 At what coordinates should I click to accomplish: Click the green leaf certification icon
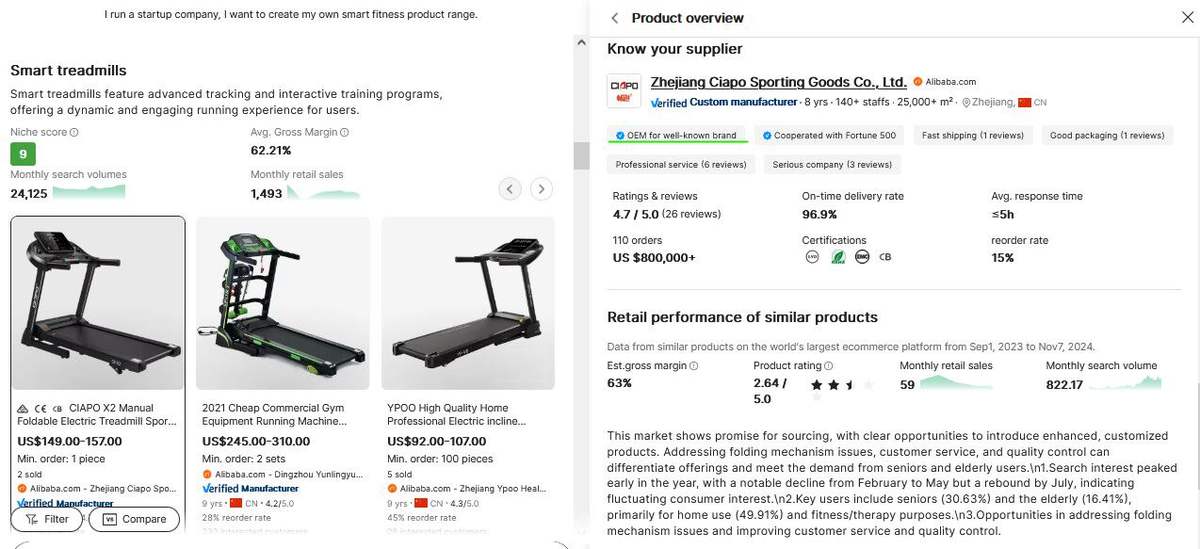(x=838, y=257)
